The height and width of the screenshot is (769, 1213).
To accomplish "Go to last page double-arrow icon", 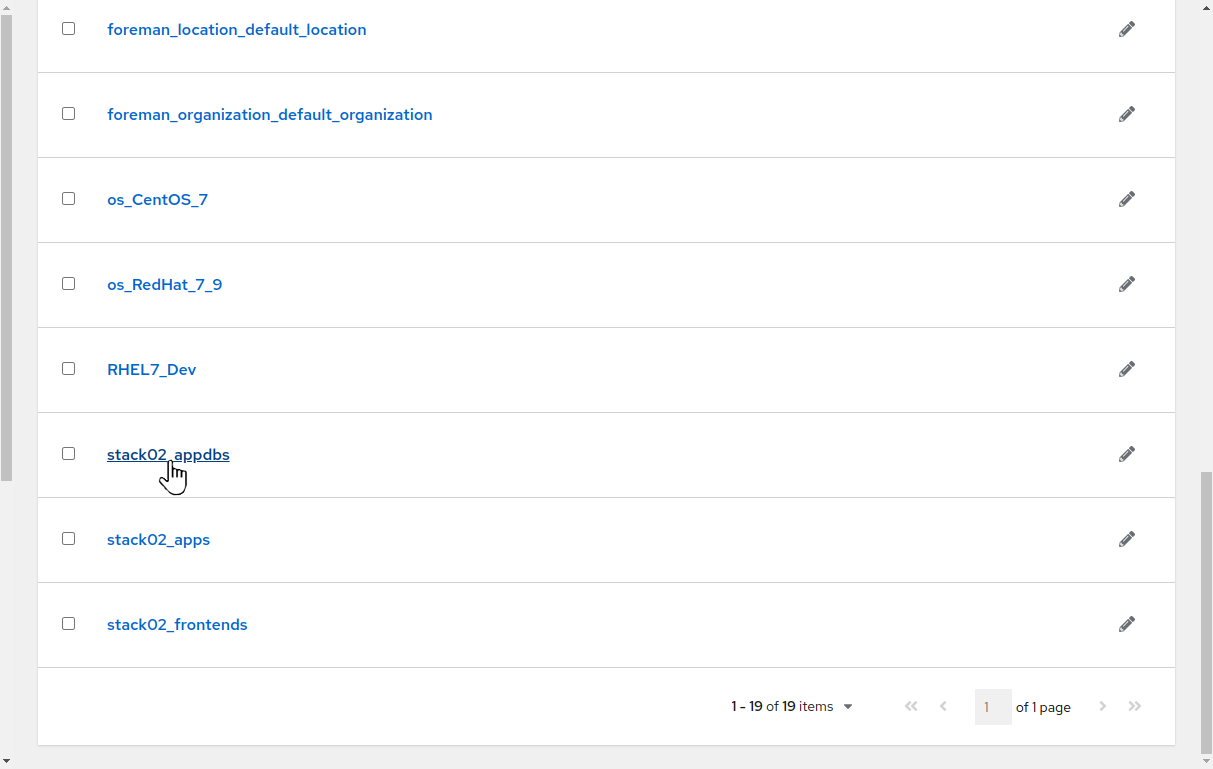I will point(1135,706).
